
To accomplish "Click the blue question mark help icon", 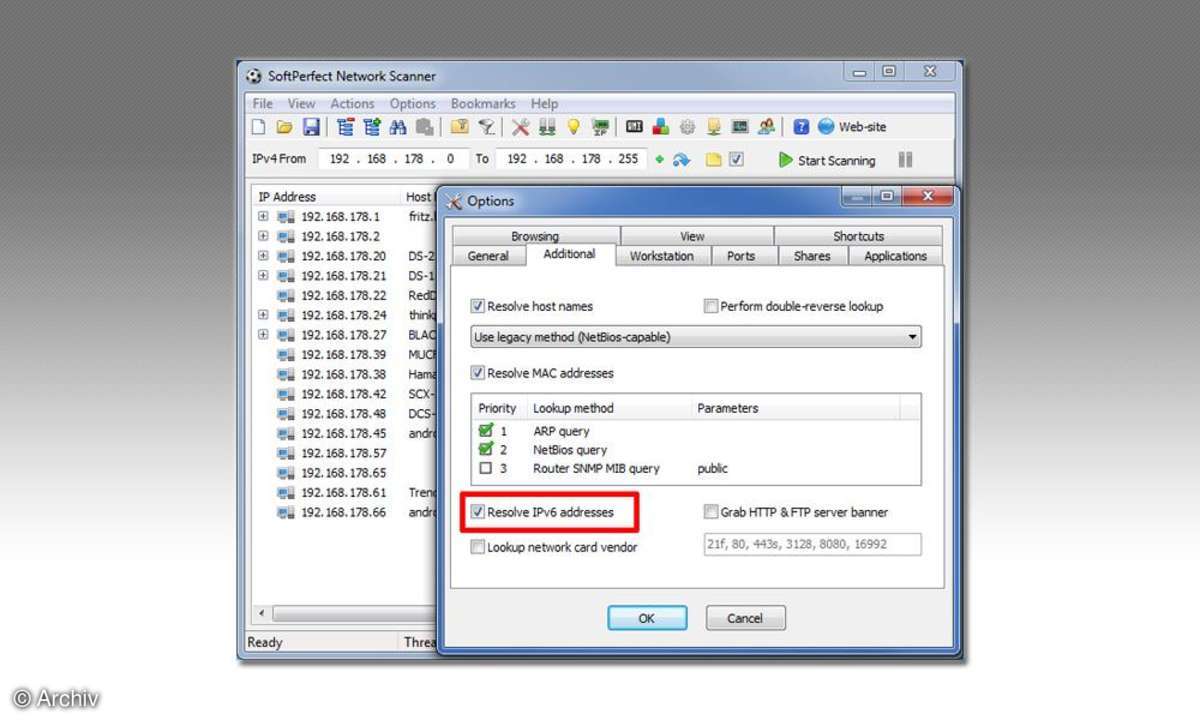I will [801, 127].
